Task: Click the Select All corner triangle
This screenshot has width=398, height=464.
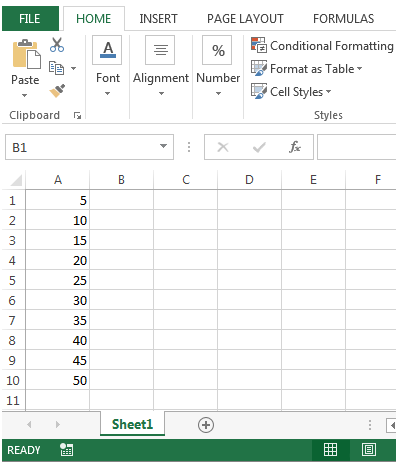Action: click(x=16, y=180)
